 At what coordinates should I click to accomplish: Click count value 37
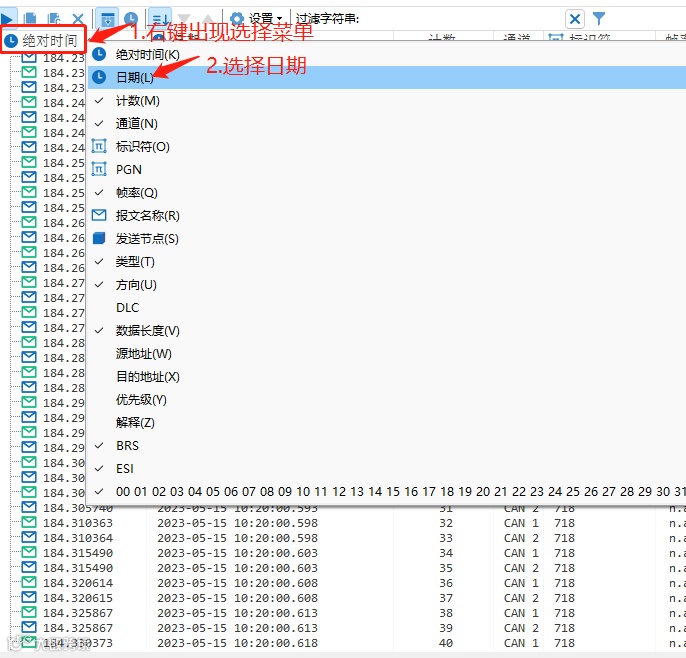(x=446, y=598)
